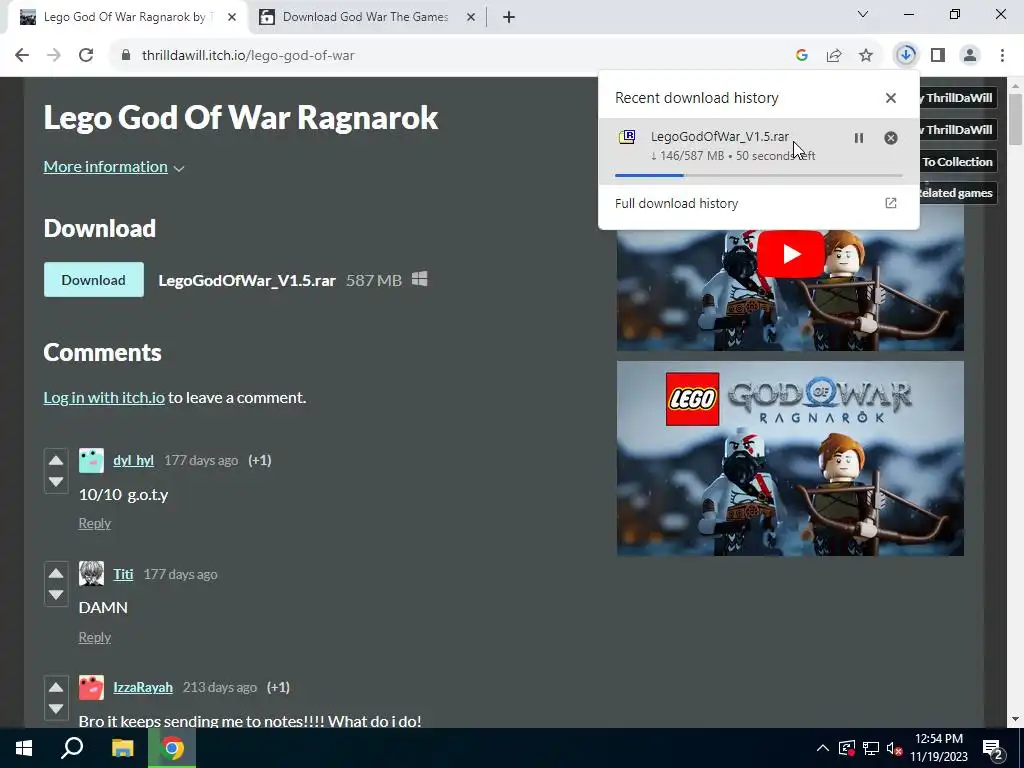Screen dimensions: 1024x768
Task: Open the Lego God of War Ragnarok screenshot
Action: [790, 458]
